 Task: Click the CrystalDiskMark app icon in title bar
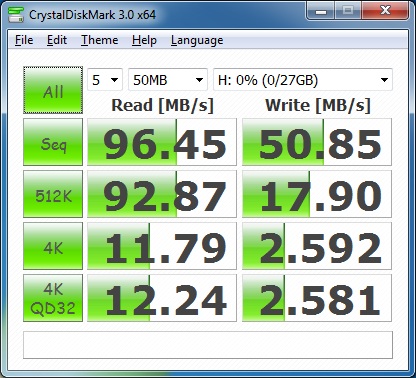[15, 14]
